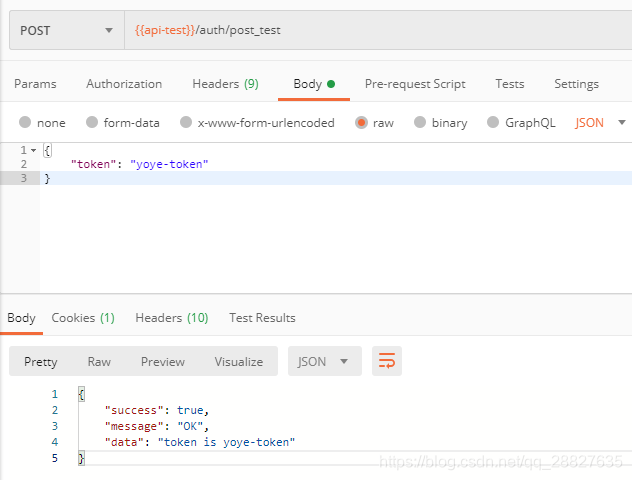The width and height of the screenshot is (632, 480).
Task: Switch response view to Visualize
Action: point(239,362)
